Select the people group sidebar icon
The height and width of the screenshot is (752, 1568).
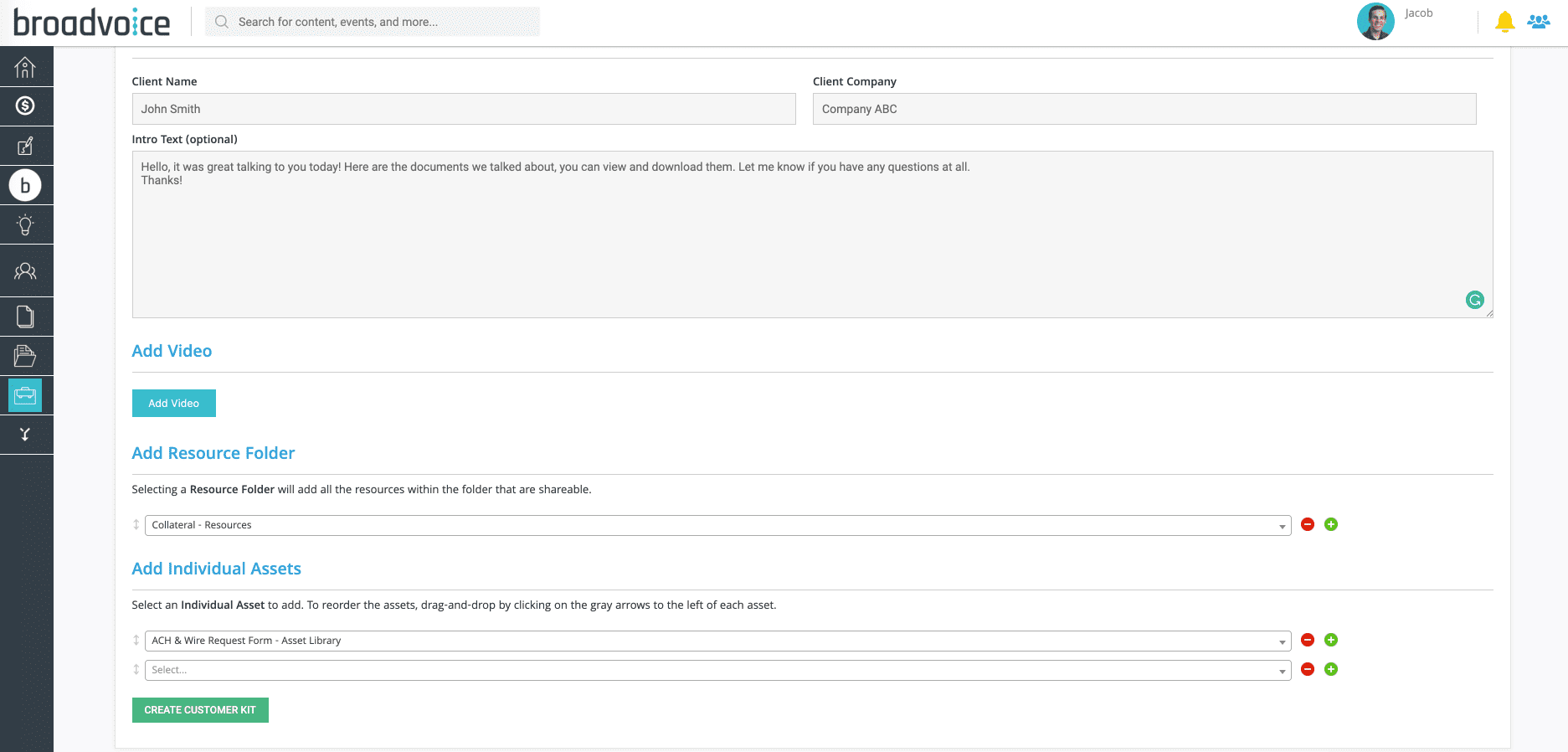click(x=25, y=271)
